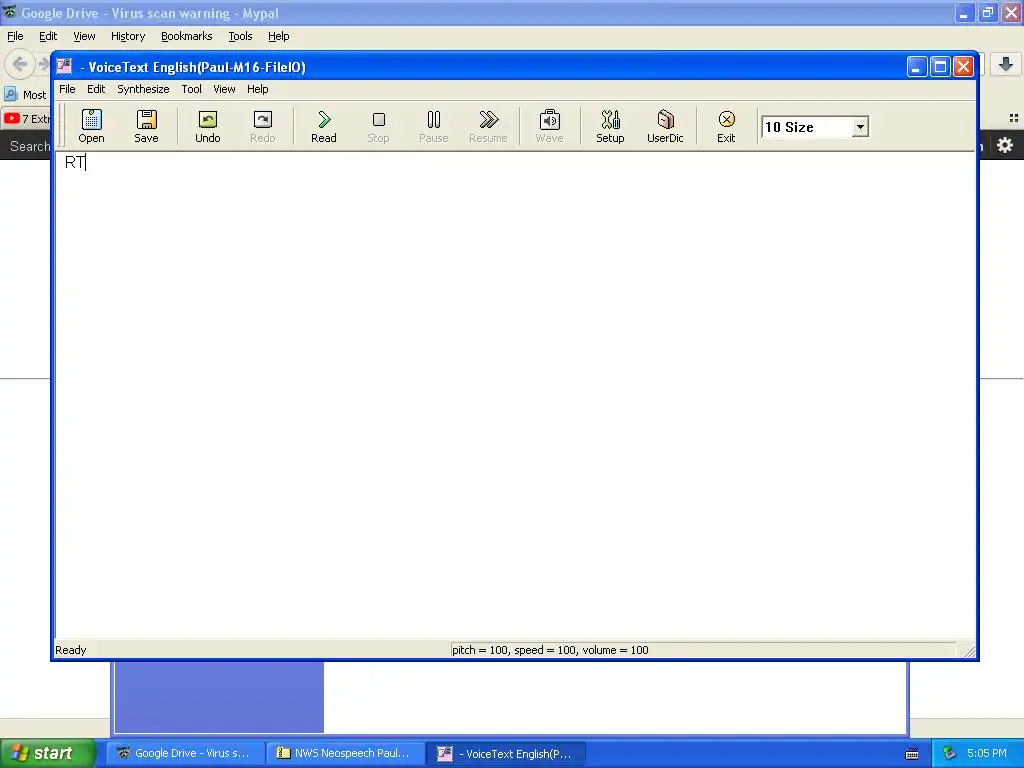Open voice Setup from the toolbar
Screen dimensions: 1024x768
(x=610, y=126)
